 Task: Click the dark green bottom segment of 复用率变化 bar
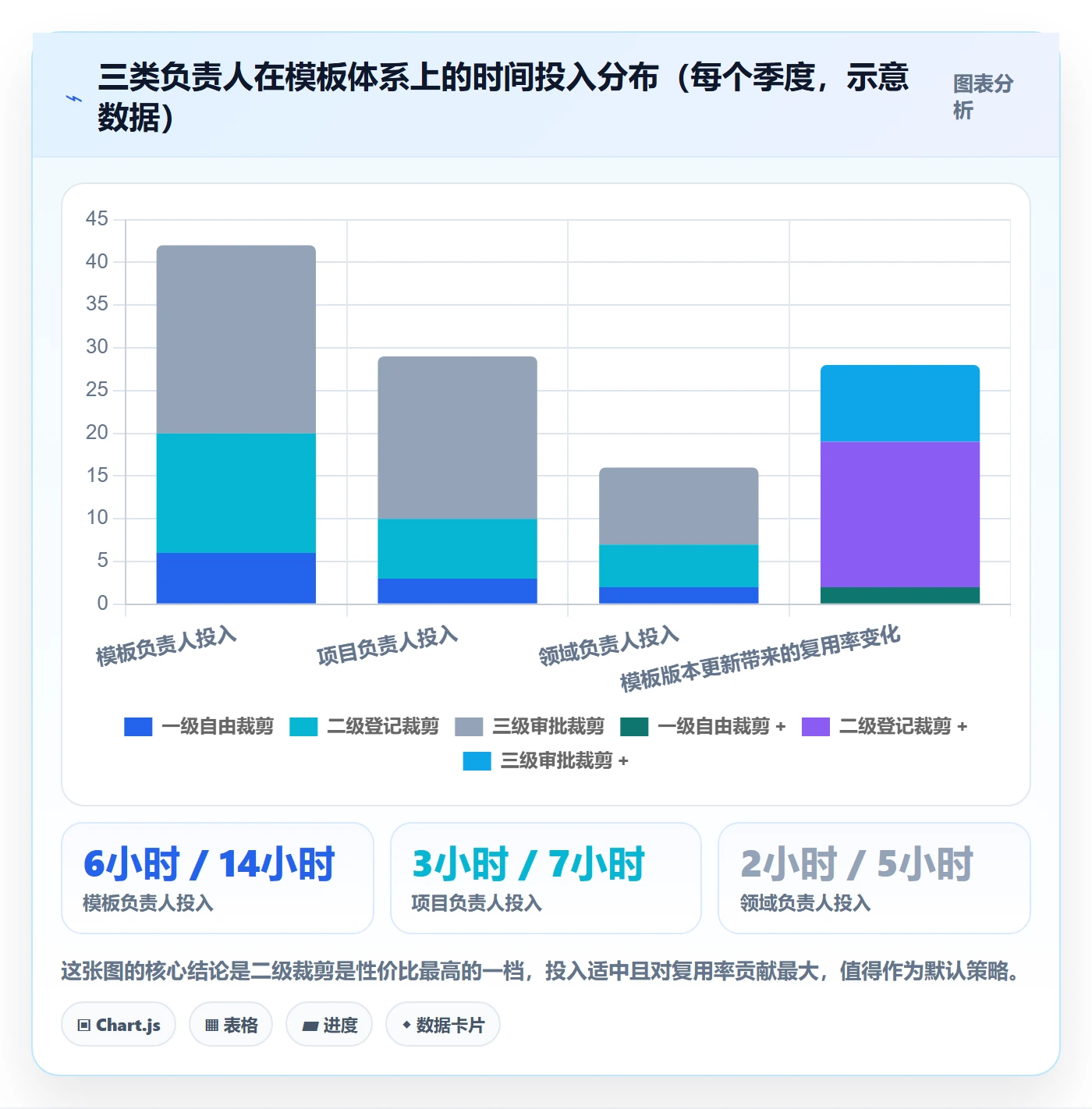(x=900, y=595)
